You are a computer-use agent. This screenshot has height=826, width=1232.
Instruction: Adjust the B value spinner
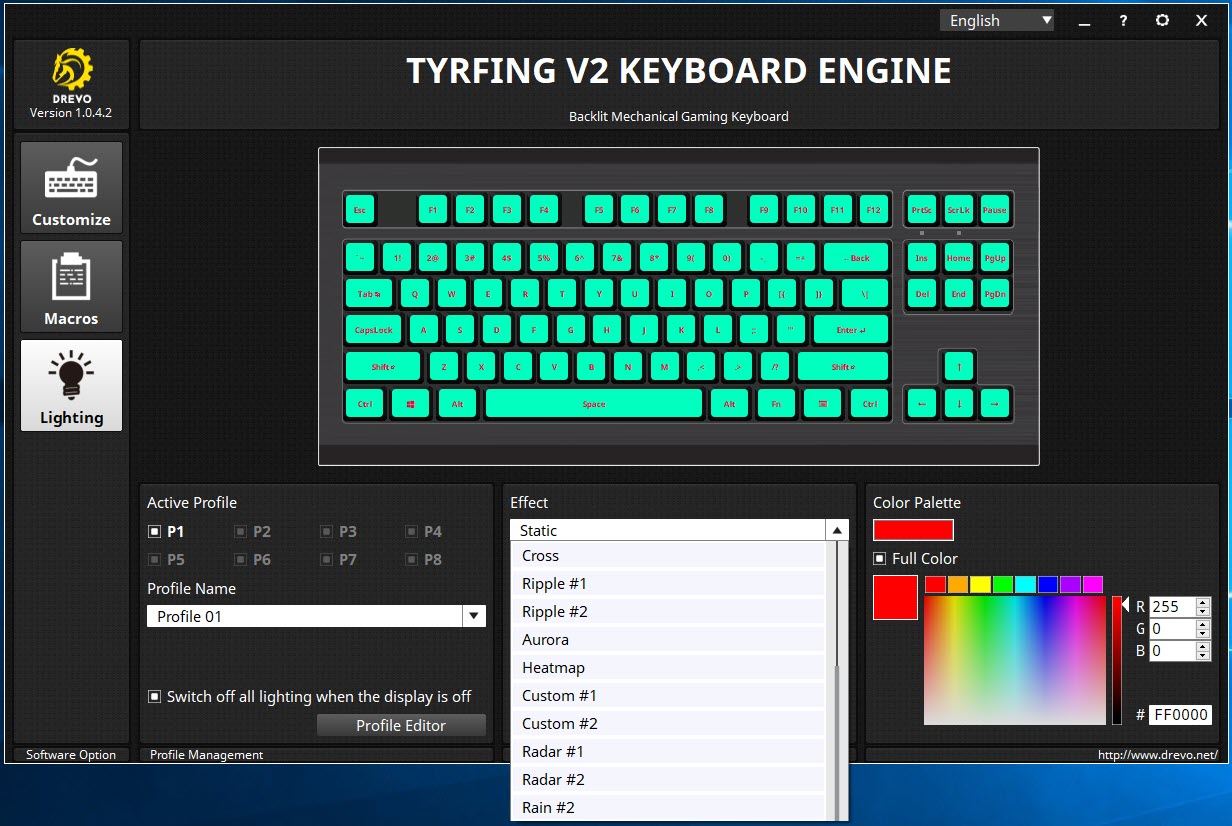[1203, 651]
